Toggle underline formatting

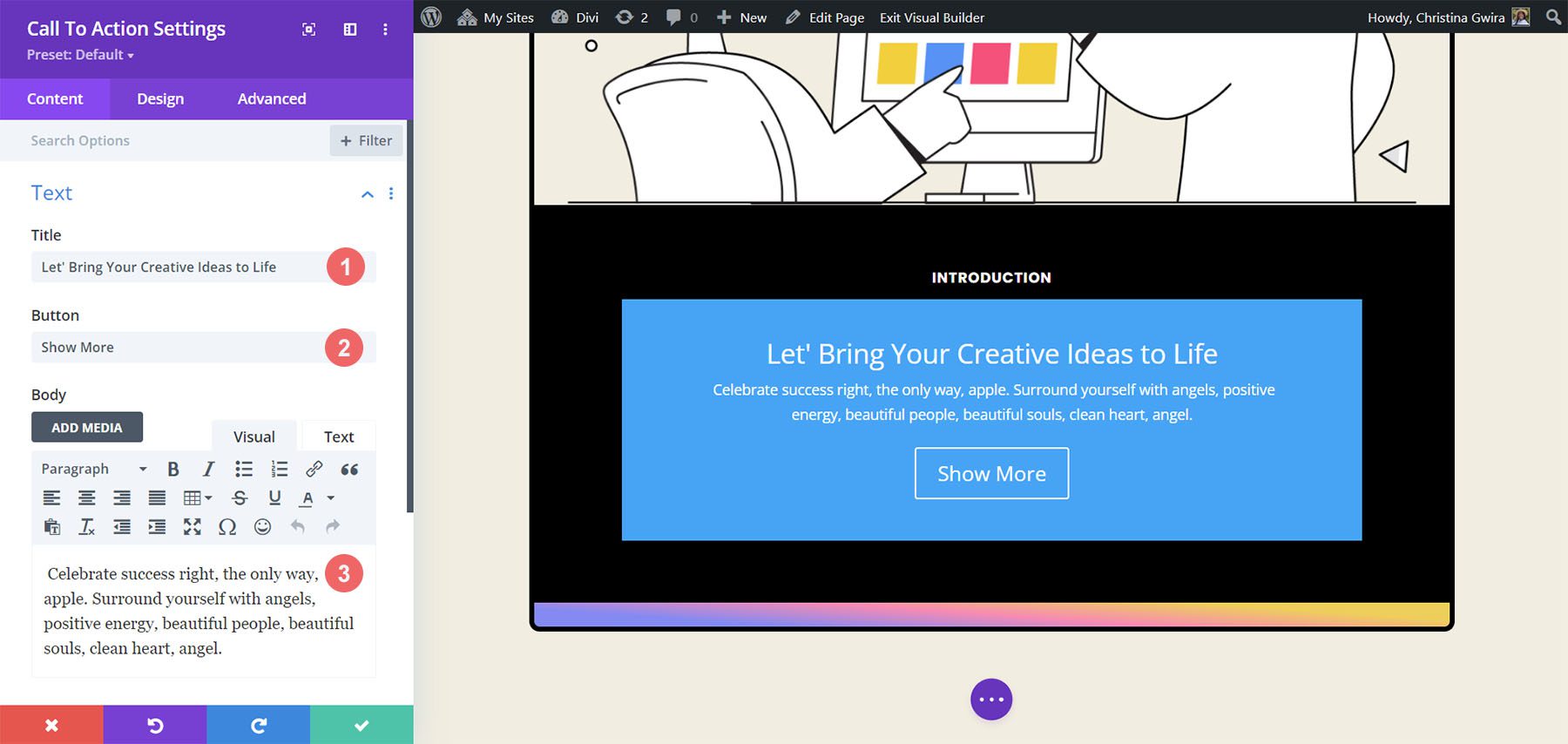pyautogui.click(x=274, y=498)
